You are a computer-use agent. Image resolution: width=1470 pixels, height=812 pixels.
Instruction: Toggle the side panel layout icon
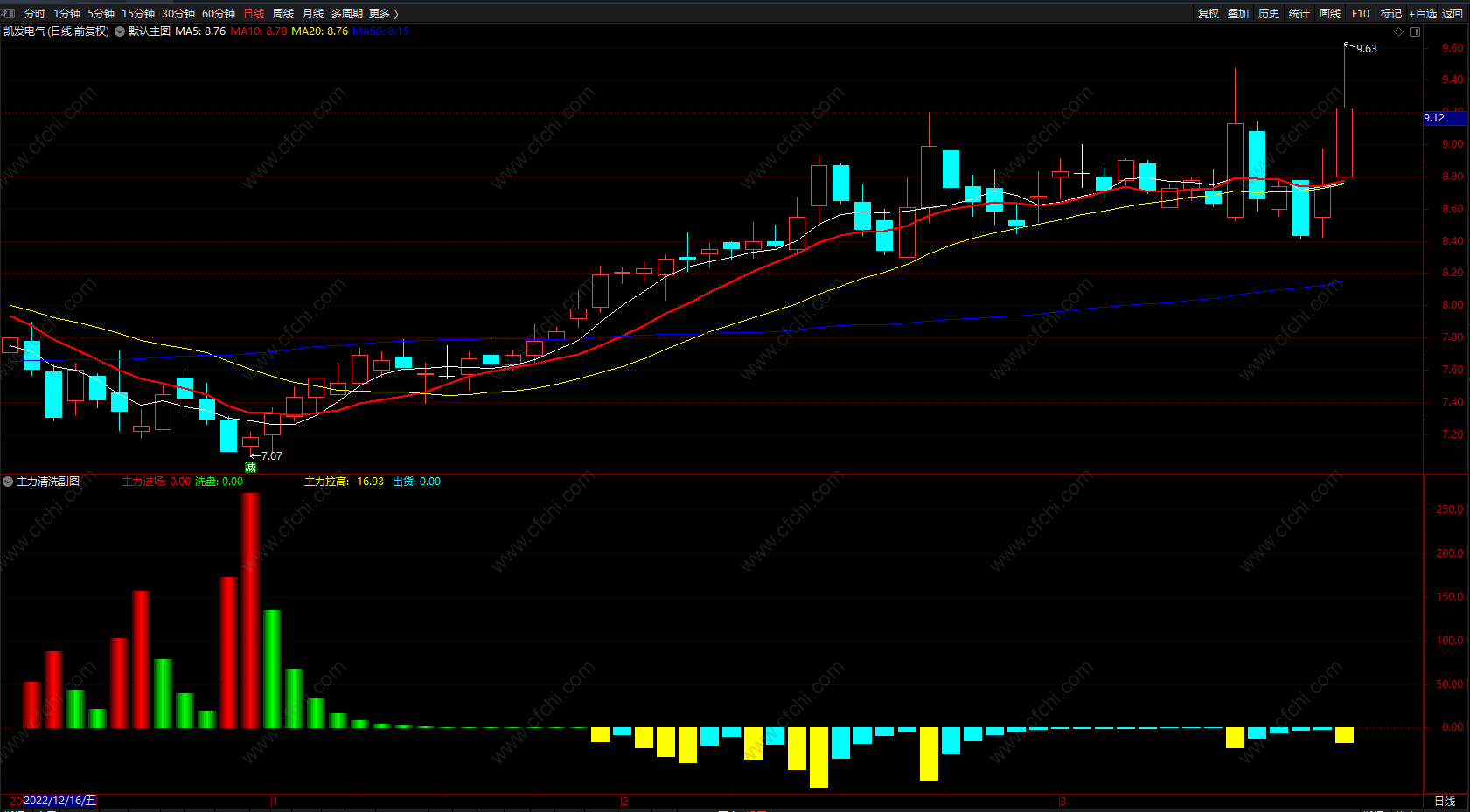click(x=1415, y=31)
